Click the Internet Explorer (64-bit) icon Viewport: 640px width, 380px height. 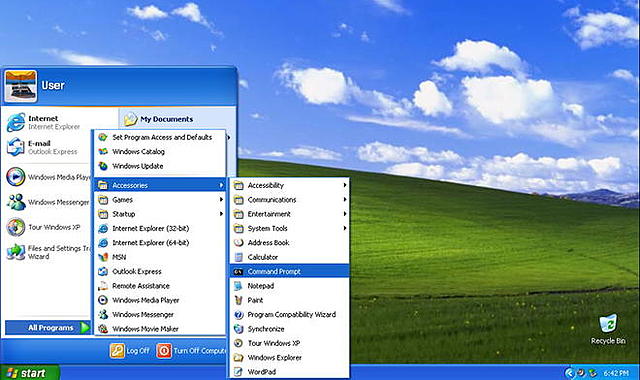[103, 242]
